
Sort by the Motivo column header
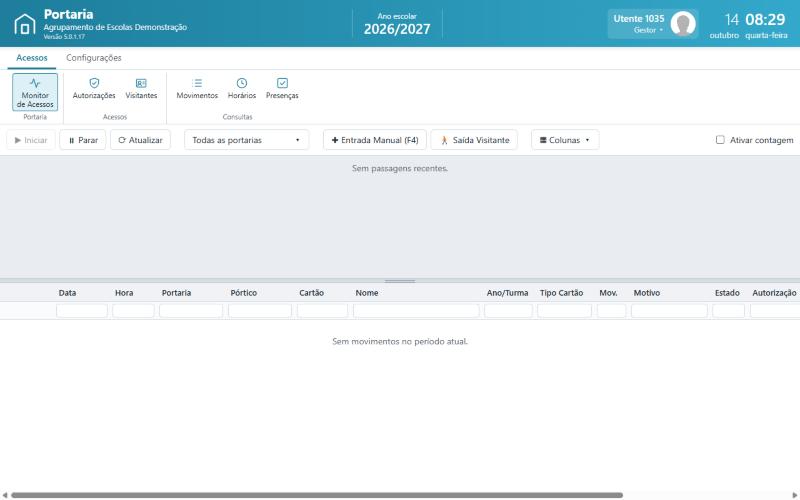(647, 293)
